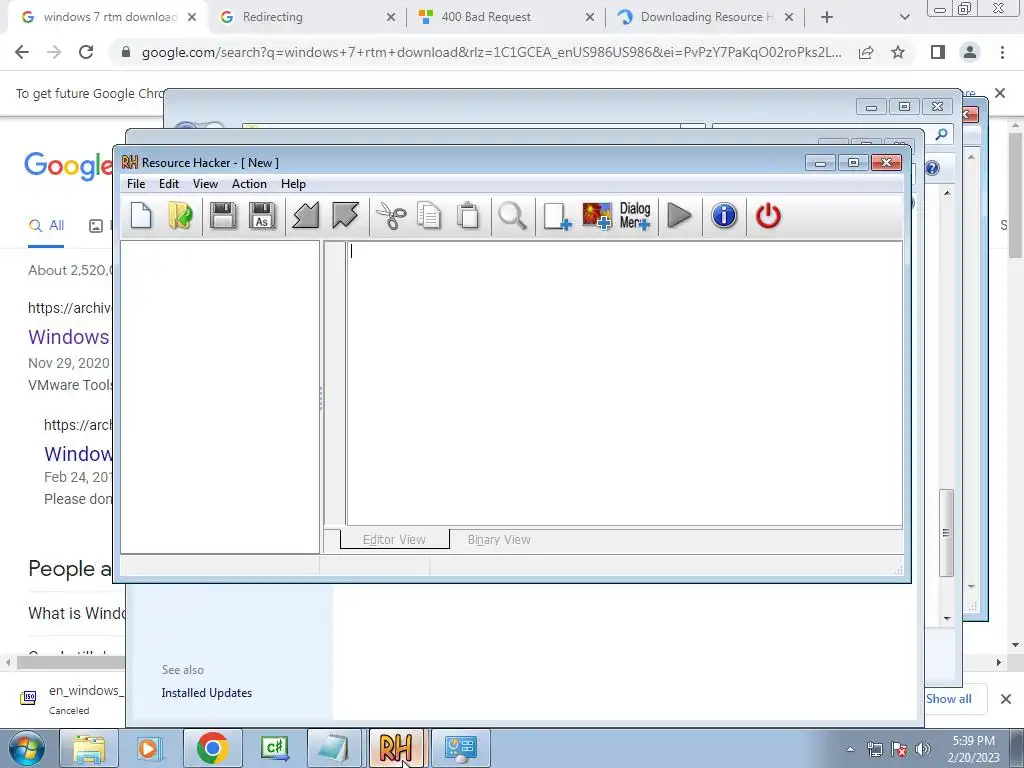Select the Redirecting Chrome tab
The width and height of the screenshot is (1024, 768).
307,17
